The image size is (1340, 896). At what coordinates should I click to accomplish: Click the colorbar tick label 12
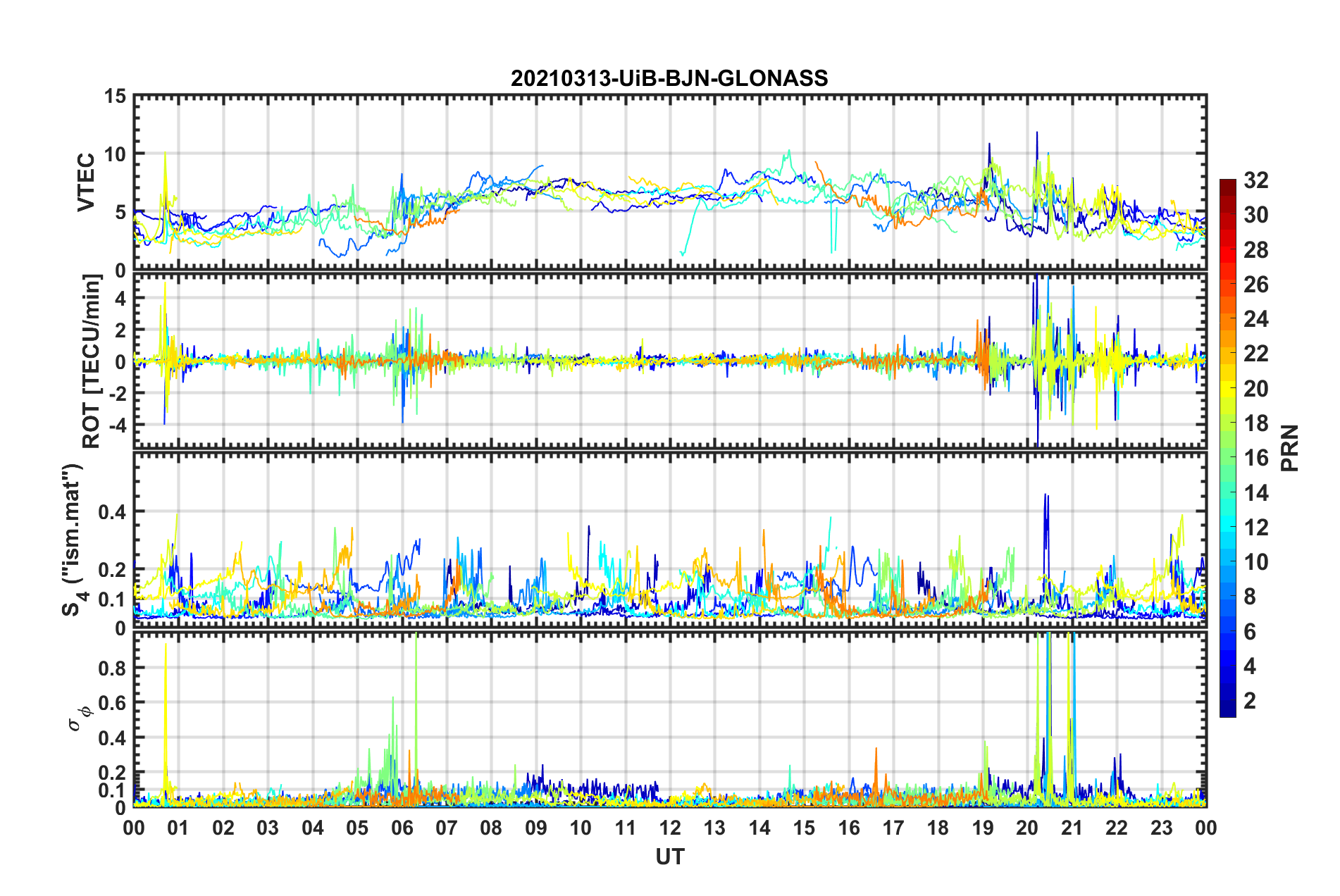point(1255,527)
